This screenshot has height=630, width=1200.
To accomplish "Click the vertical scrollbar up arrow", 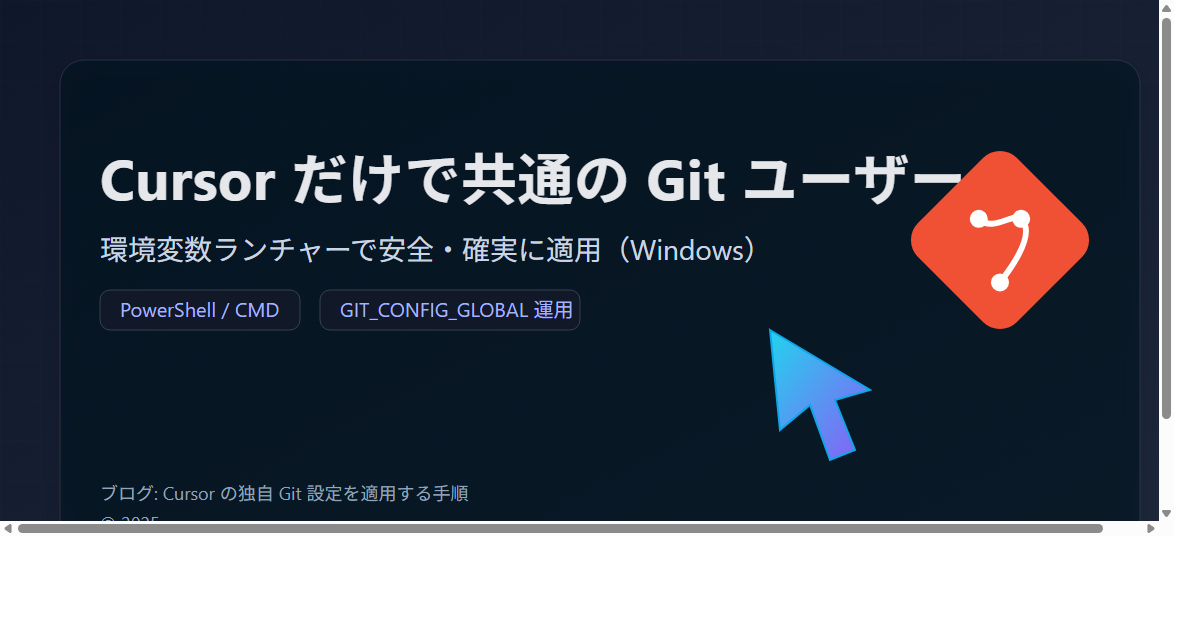I will pos(1166,8).
